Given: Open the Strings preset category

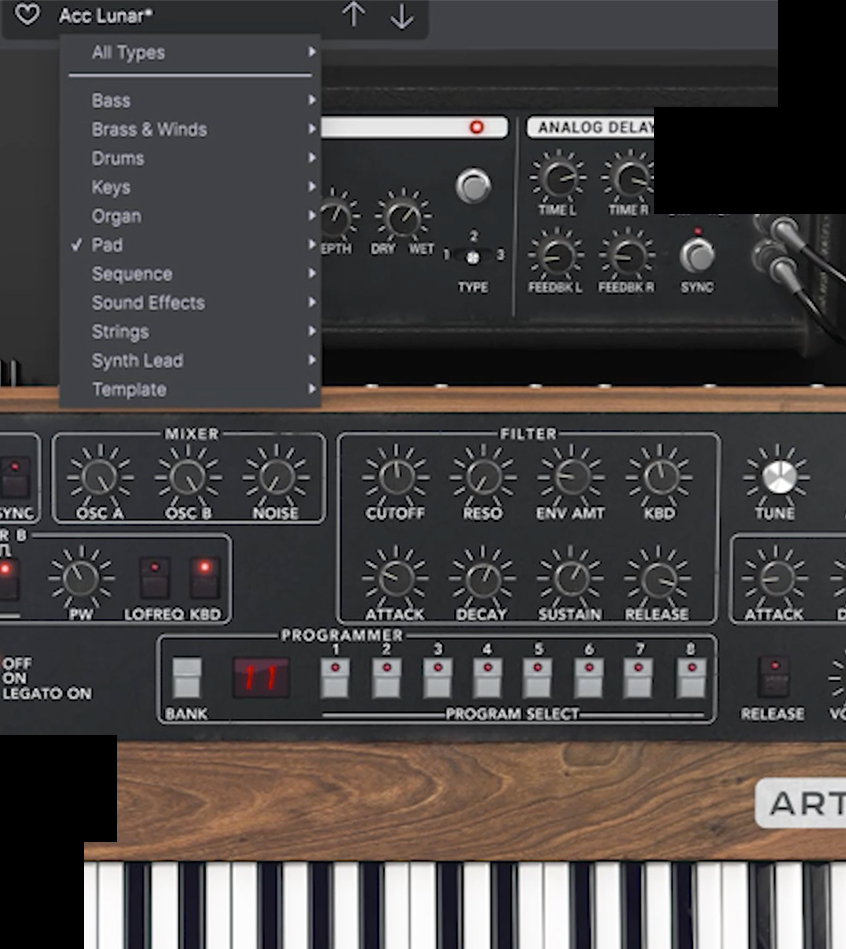Looking at the screenshot, I should pos(190,332).
